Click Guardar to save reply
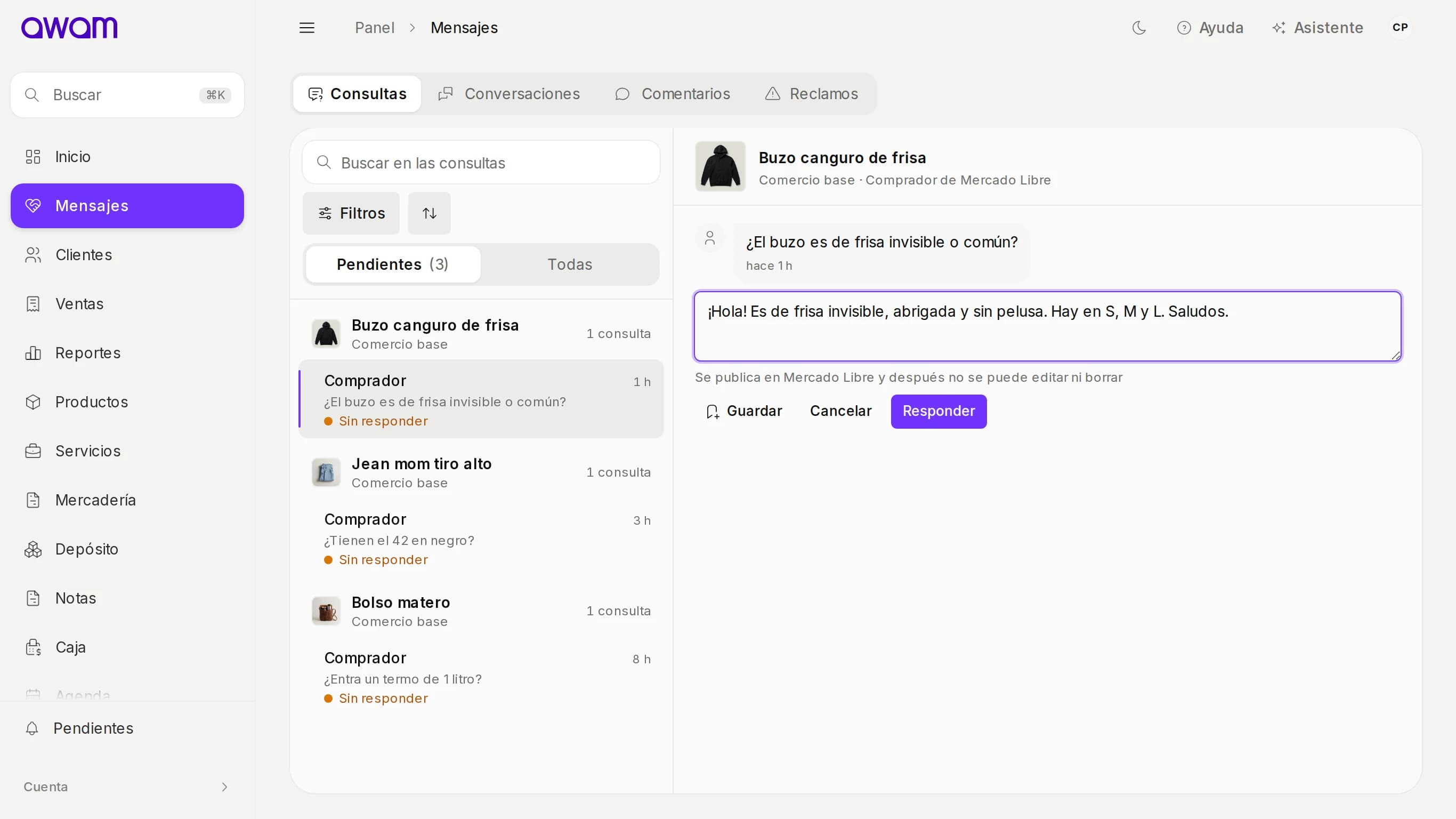This screenshot has width=1456, height=819. click(744, 411)
